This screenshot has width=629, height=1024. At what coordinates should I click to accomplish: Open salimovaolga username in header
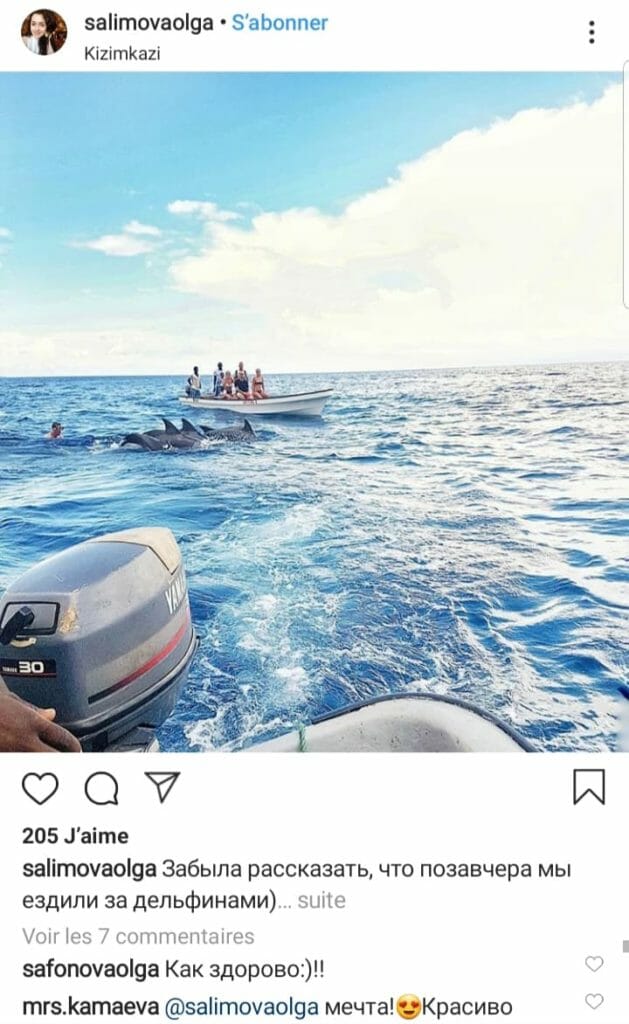(x=149, y=23)
